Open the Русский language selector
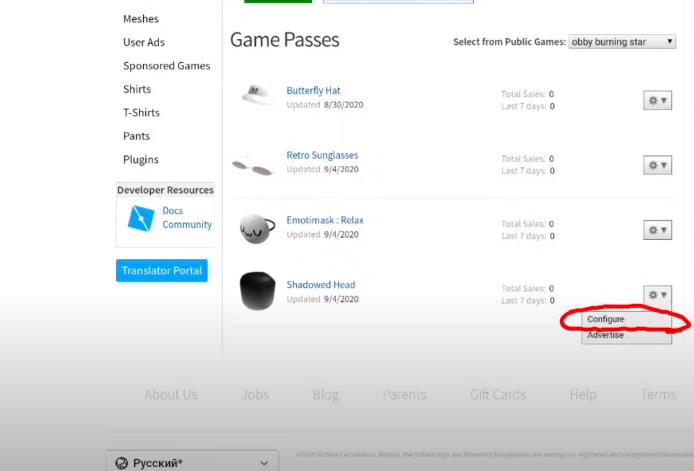This screenshot has width=694, height=471. click(x=192, y=463)
